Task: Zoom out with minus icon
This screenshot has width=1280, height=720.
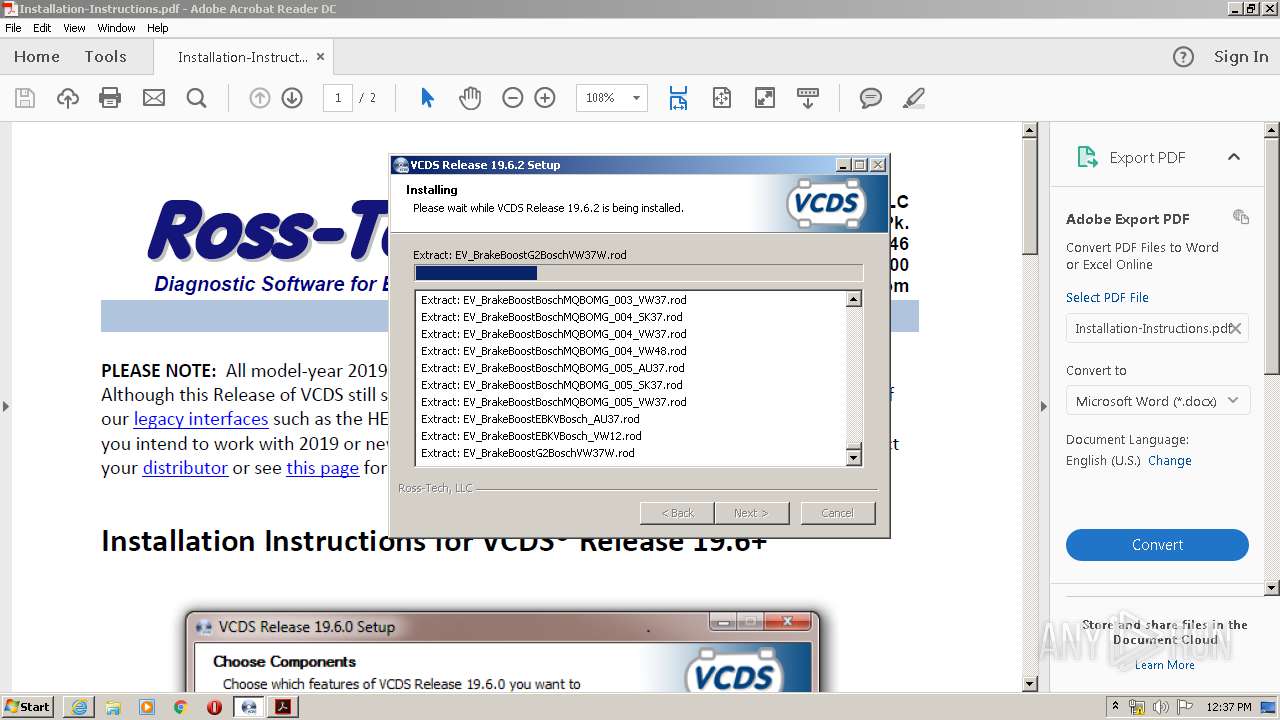Action: tap(513, 98)
